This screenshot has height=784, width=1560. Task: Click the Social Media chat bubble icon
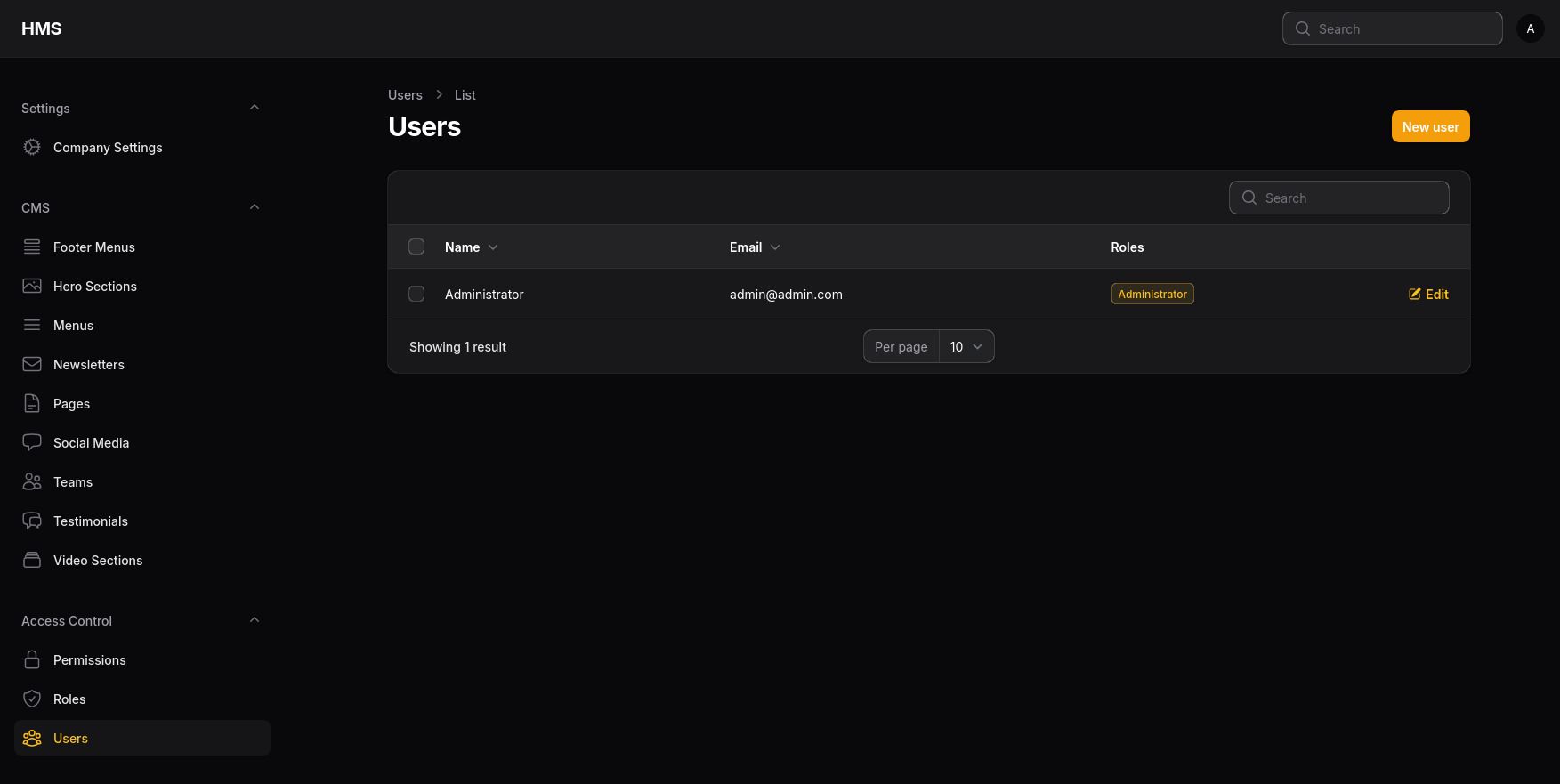[x=32, y=442]
